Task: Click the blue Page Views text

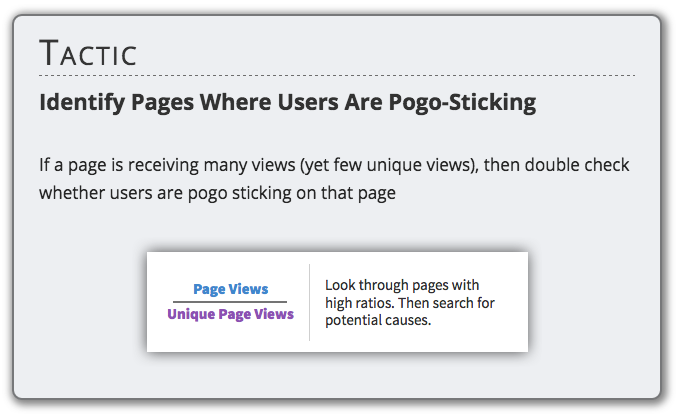Action: (x=231, y=289)
